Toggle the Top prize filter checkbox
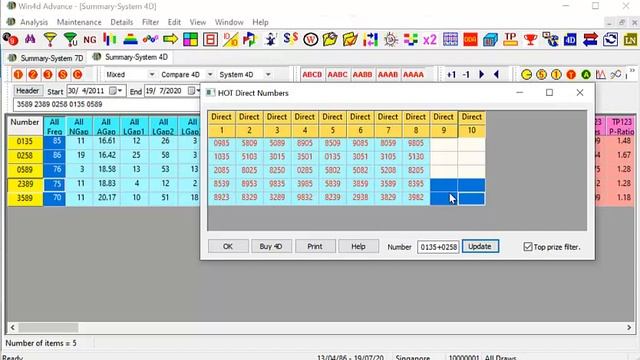Screen dimensions: 640x360 [528, 247]
